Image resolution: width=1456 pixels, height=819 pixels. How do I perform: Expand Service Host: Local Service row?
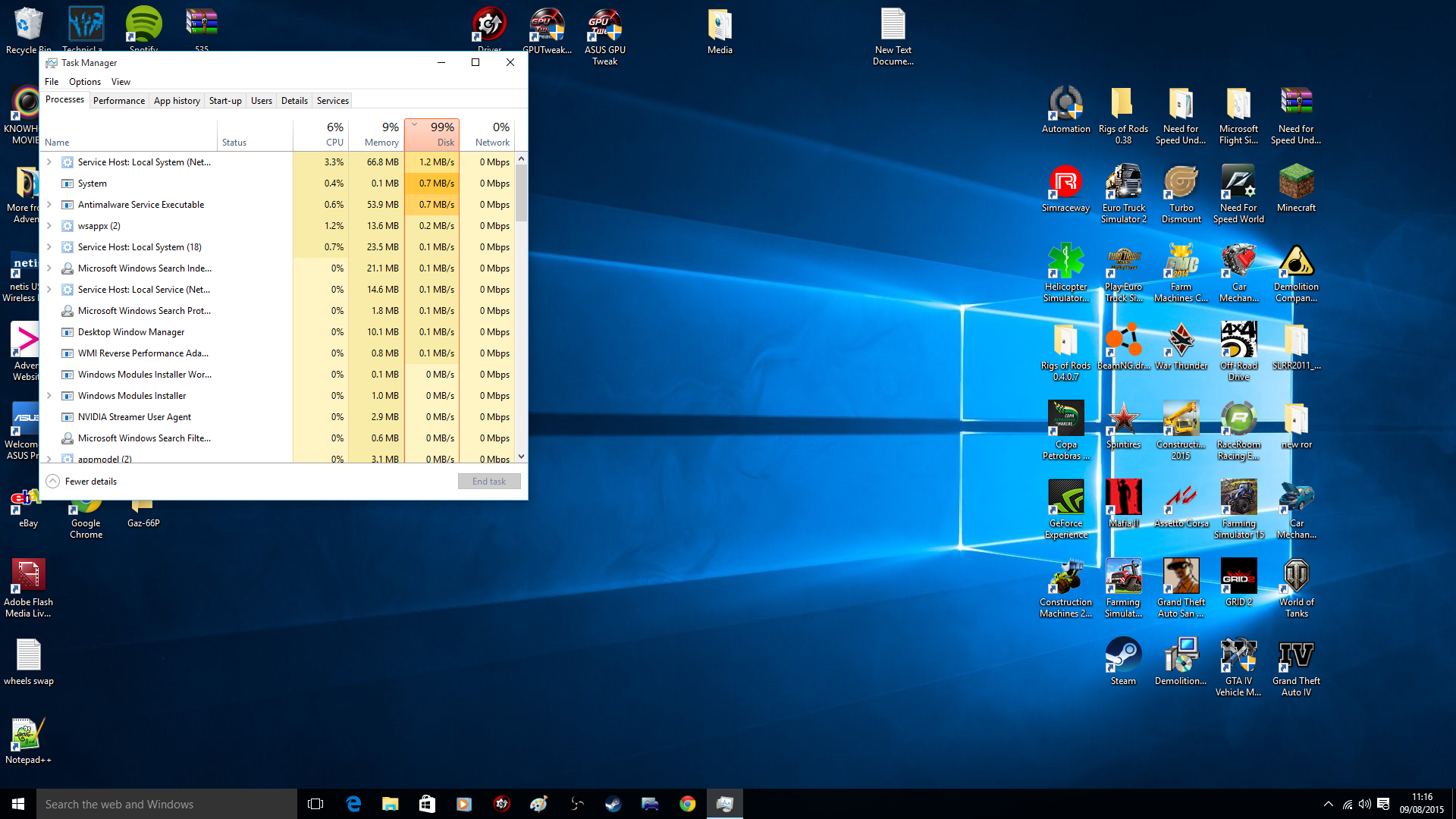[x=49, y=290]
